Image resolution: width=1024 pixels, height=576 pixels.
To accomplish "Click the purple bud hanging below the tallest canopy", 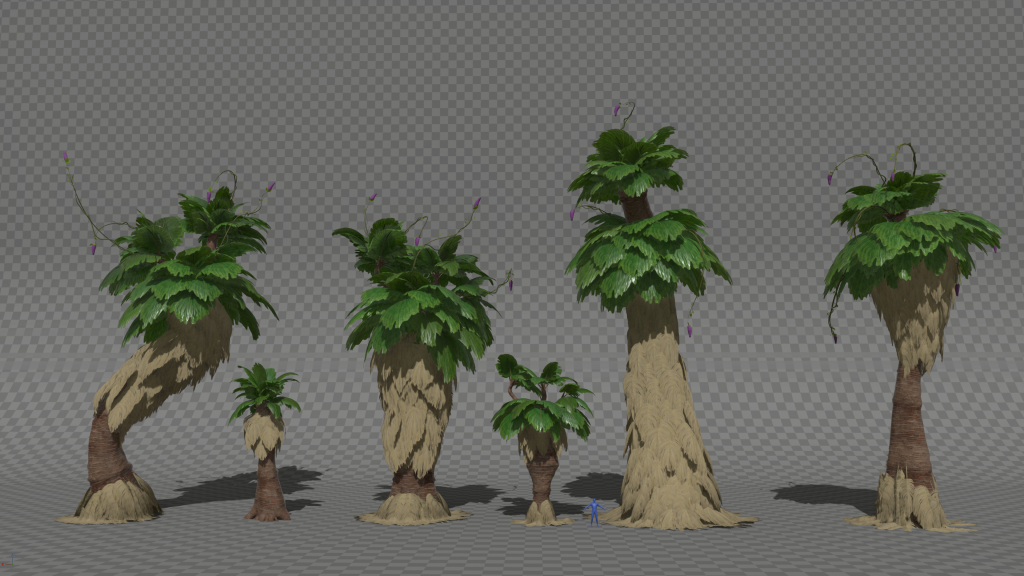I will point(689,331).
